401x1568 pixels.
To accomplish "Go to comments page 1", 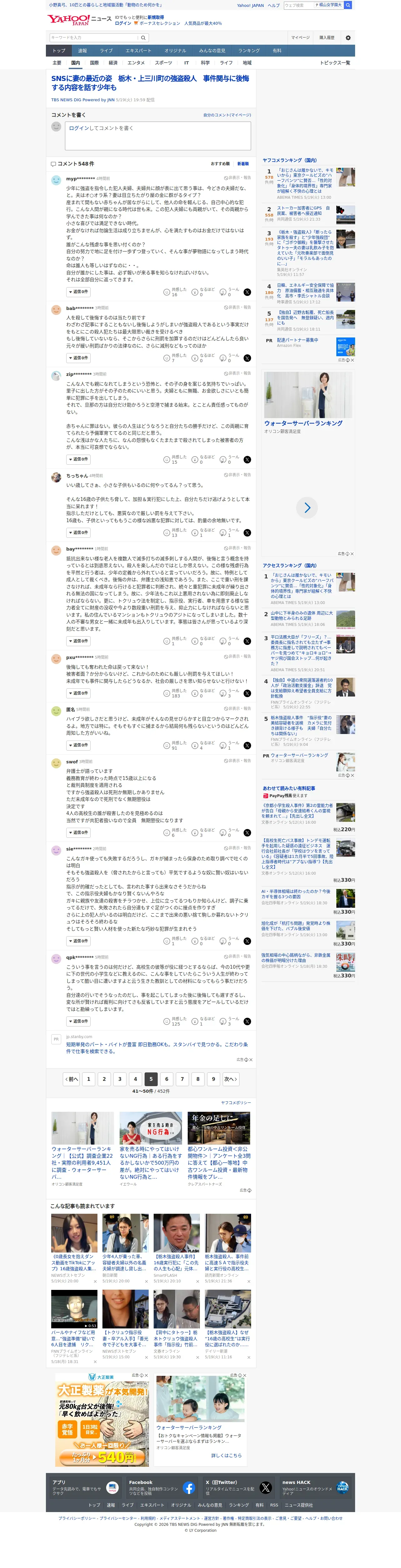I will (89, 1079).
